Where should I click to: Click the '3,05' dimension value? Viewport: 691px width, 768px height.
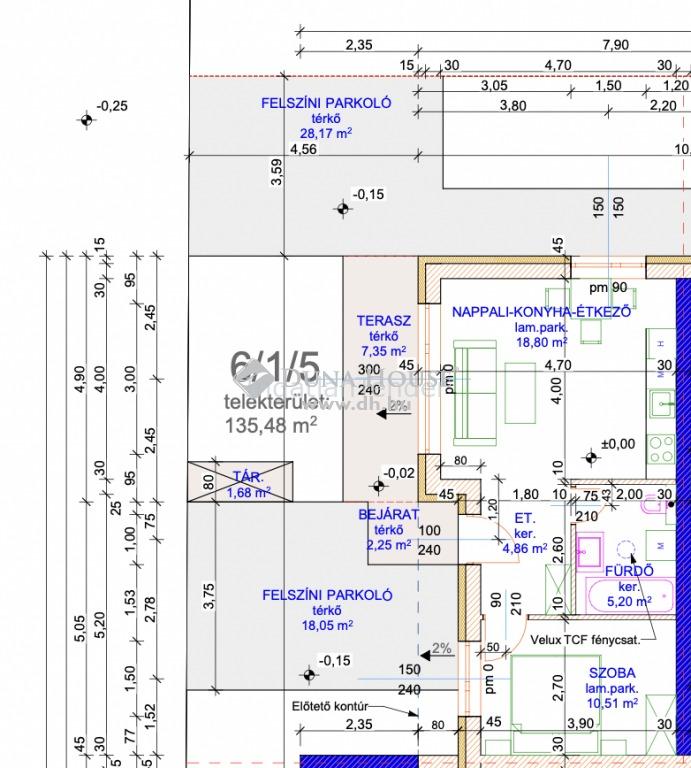[x=494, y=85]
